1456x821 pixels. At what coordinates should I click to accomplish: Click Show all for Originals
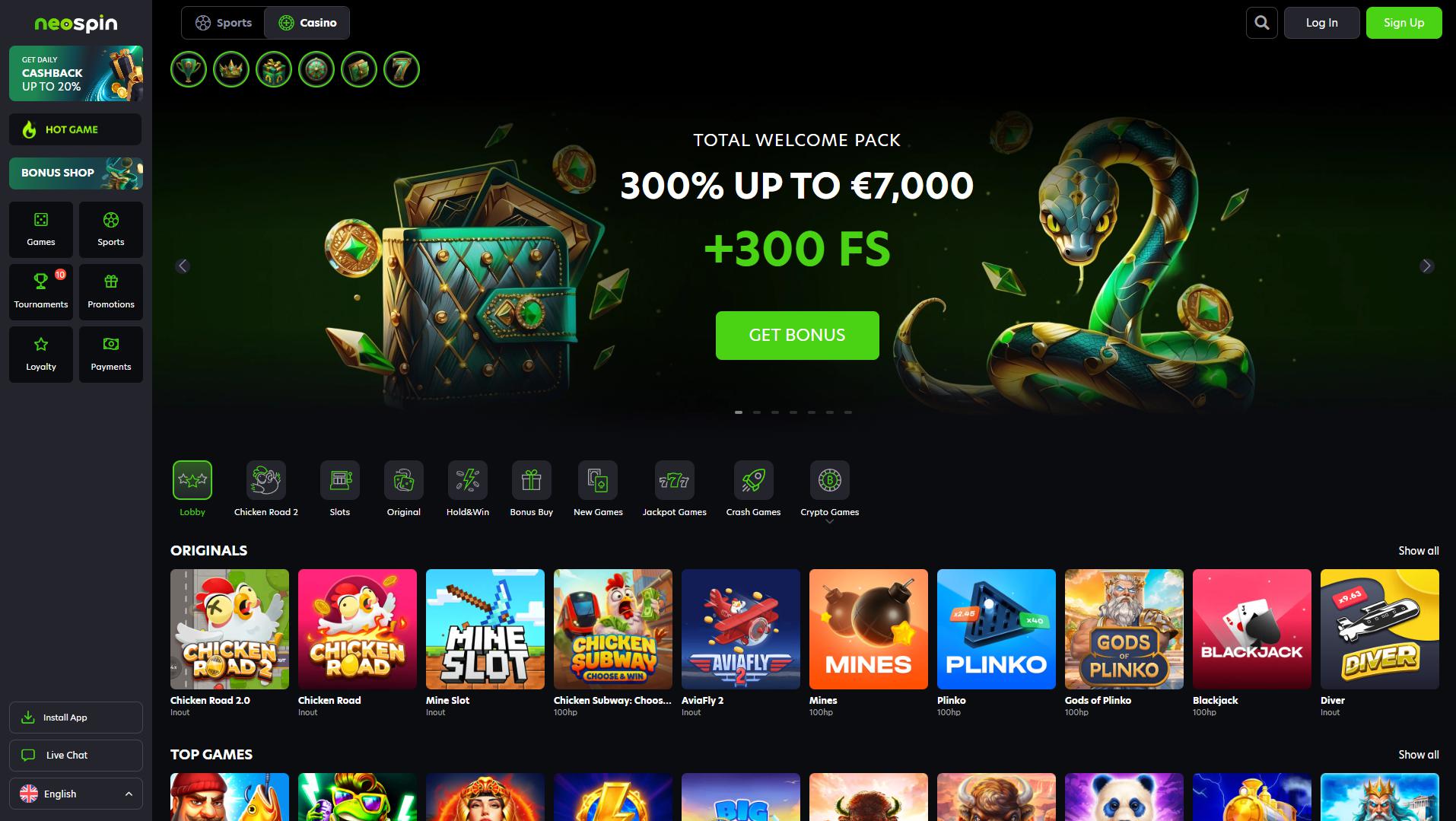[1418, 551]
